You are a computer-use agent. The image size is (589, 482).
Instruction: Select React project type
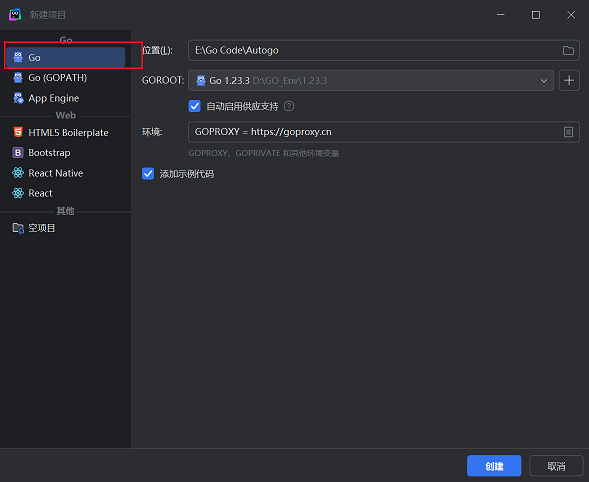65,193
